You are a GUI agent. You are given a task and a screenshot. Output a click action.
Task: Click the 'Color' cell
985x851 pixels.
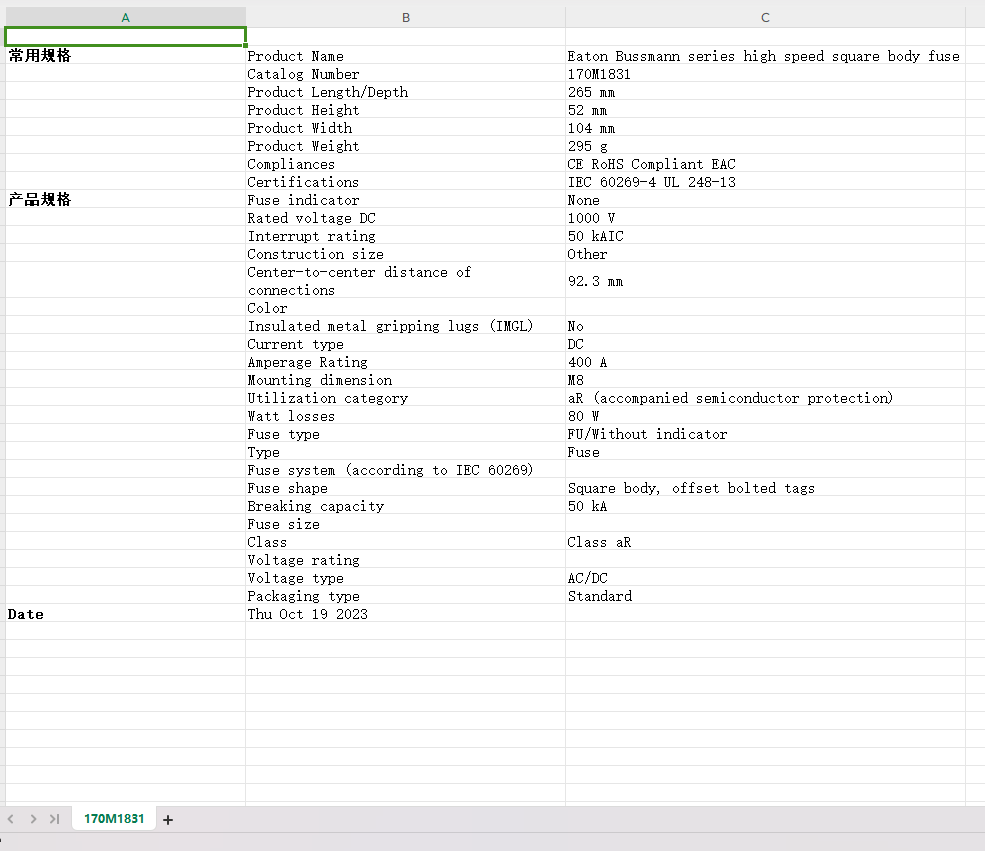pos(406,308)
